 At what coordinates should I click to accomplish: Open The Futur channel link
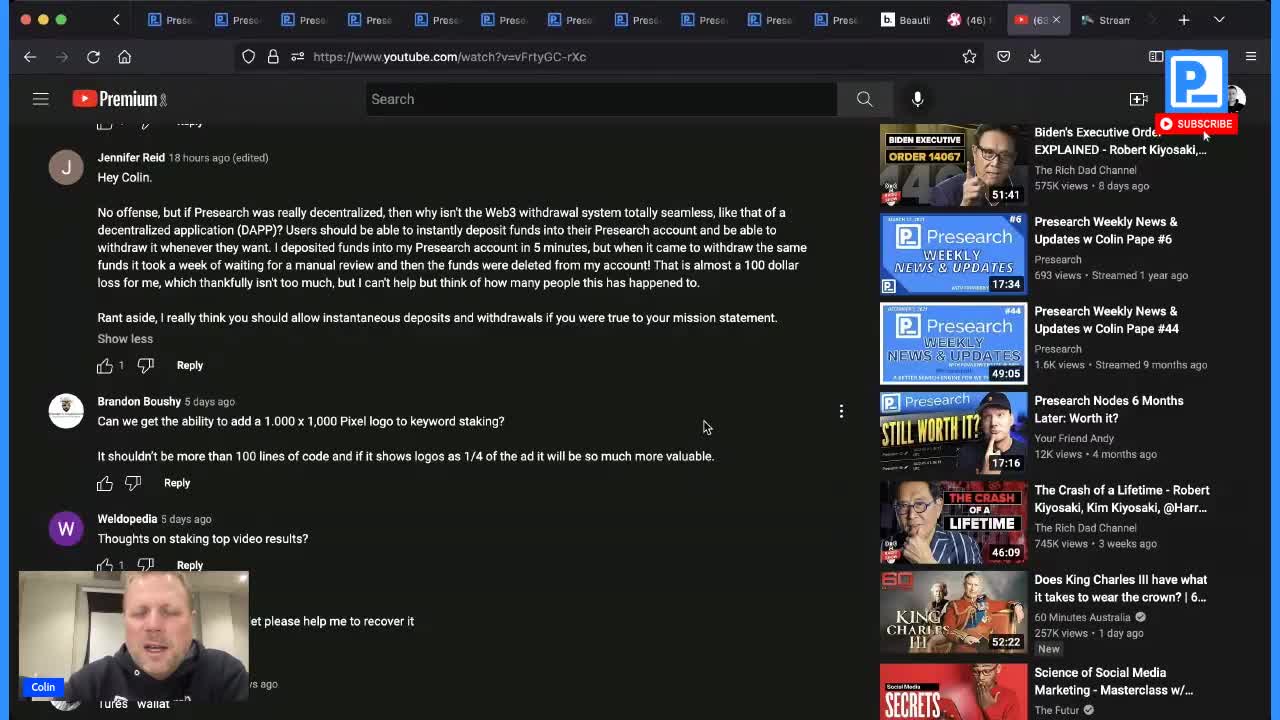(1057, 710)
